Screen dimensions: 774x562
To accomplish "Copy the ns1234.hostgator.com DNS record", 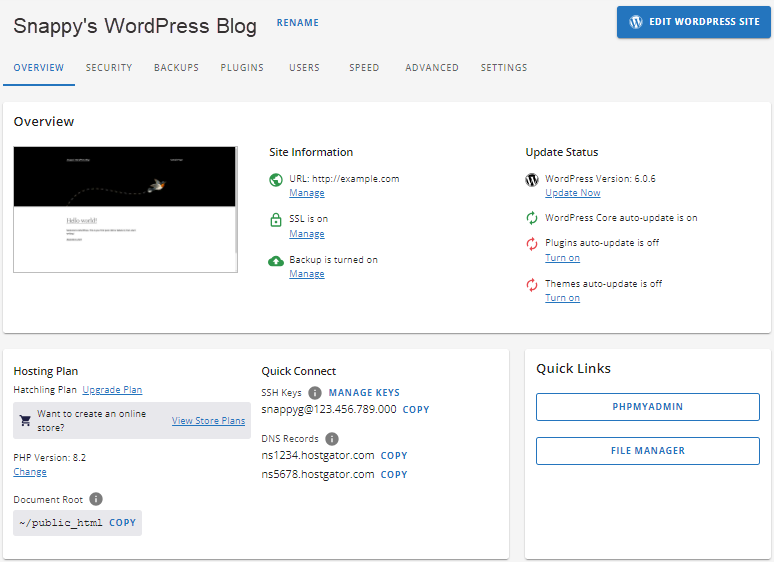I will click(394, 456).
